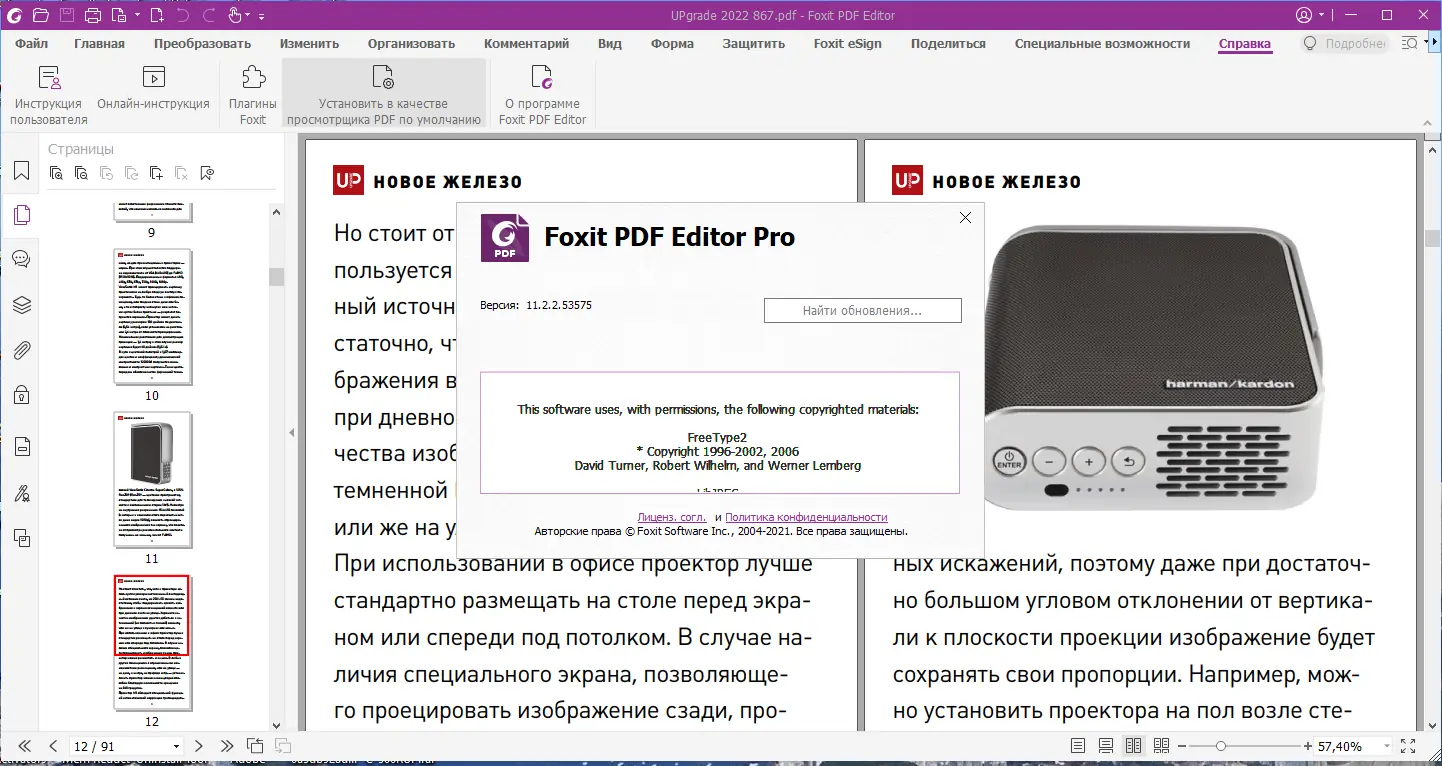This screenshot has width=1442, height=766.
Task: Click the Undo icon
Action: point(185,15)
